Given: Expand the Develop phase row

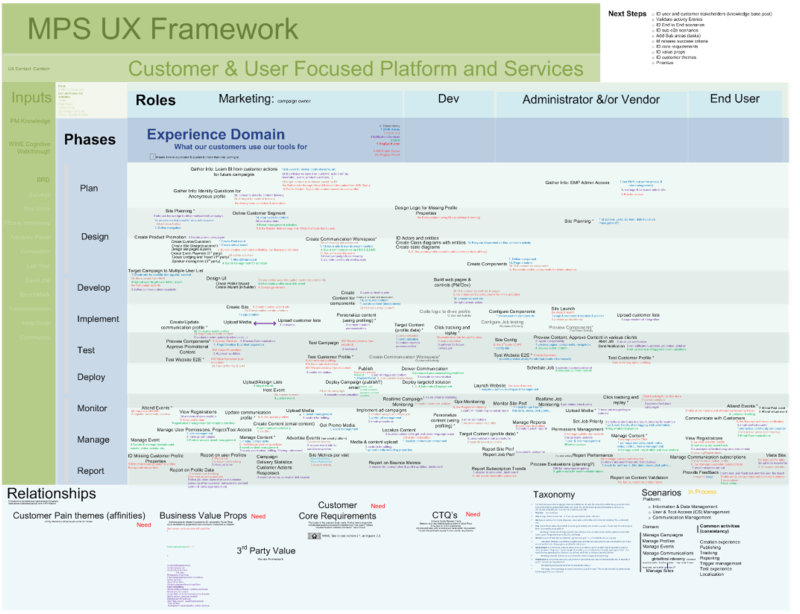Looking at the screenshot, I should [x=94, y=288].
